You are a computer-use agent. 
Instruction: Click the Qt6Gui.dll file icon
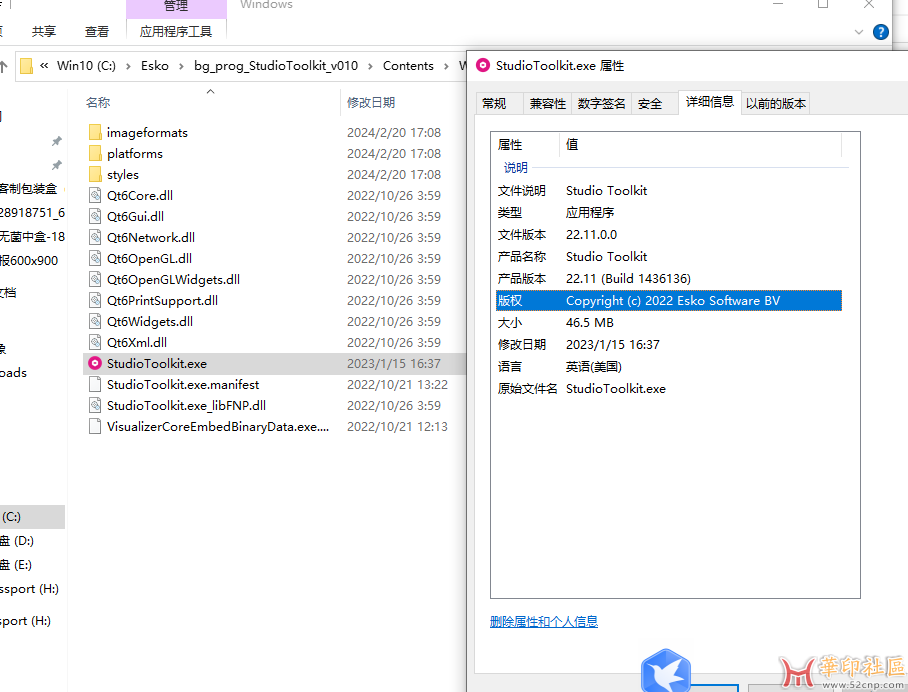click(96, 217)
